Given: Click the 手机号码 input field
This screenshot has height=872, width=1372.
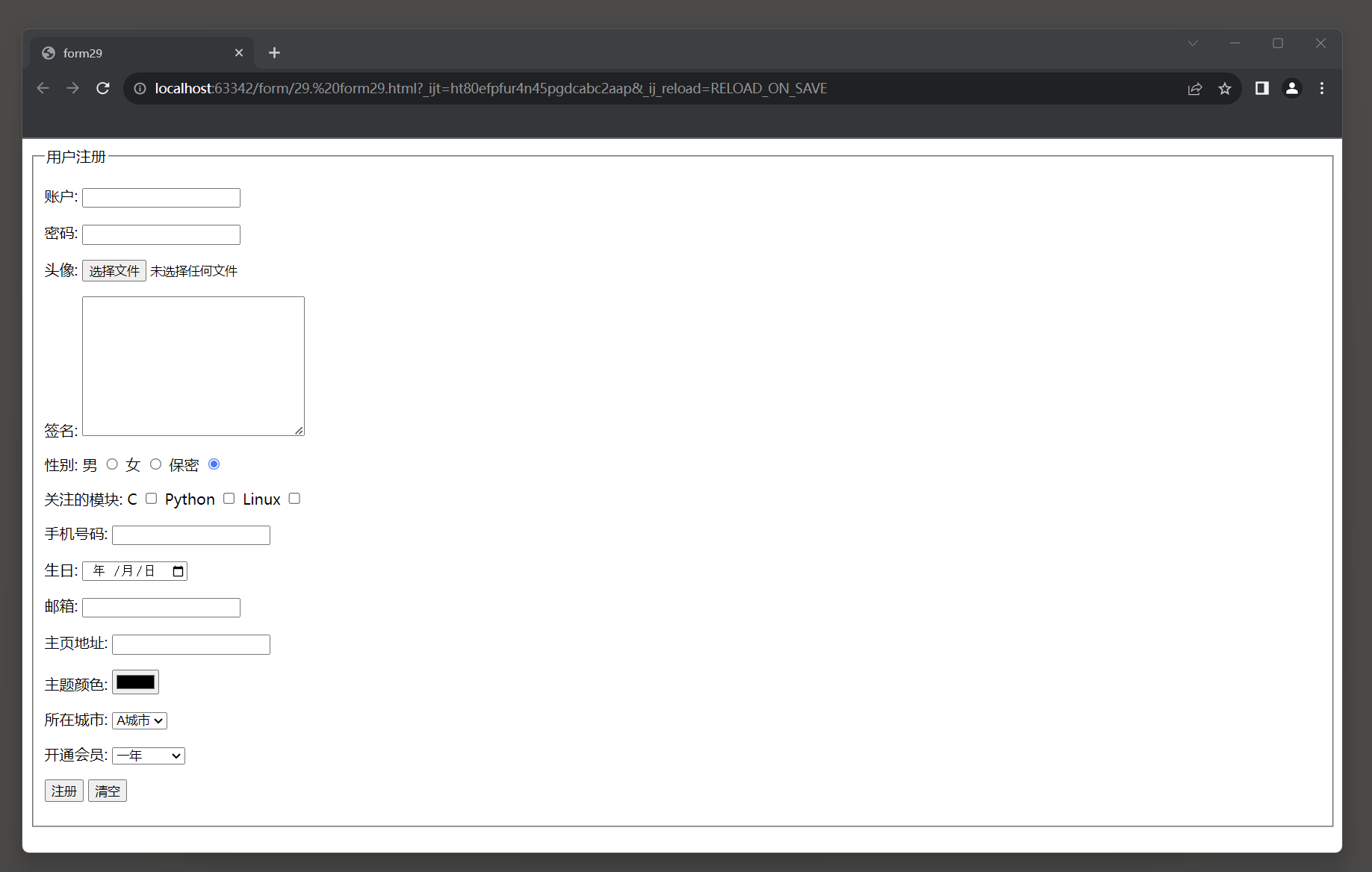Looking at the screenshot, I should pos(191,535).
